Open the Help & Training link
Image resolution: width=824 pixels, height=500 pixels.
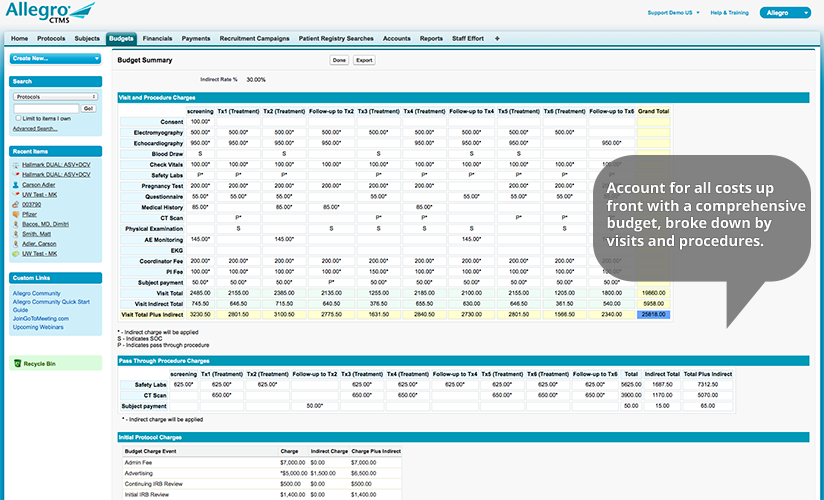pyautogui.click(x=729, y=13)
